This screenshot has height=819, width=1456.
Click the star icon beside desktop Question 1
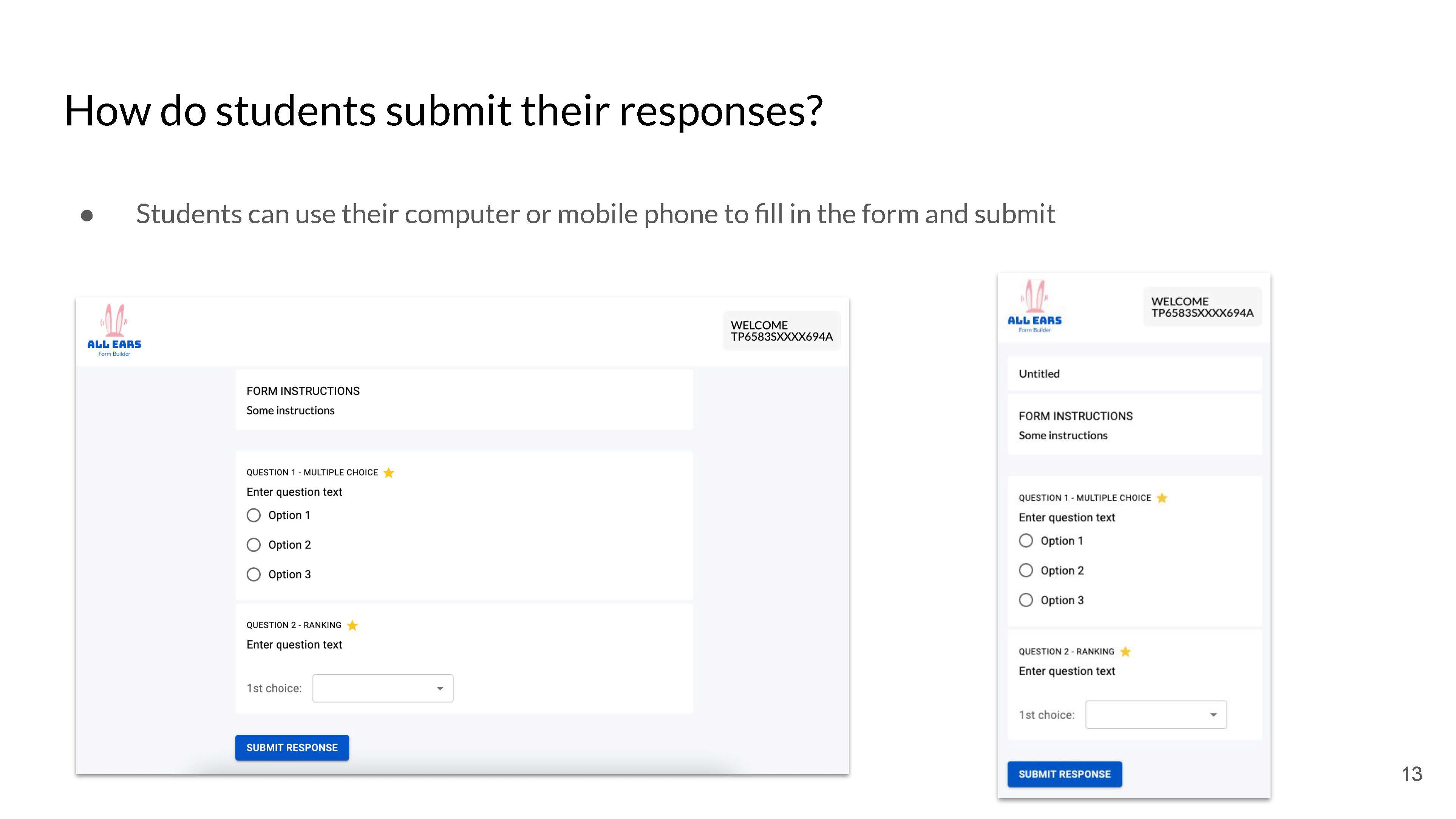[x=388, y=473]
